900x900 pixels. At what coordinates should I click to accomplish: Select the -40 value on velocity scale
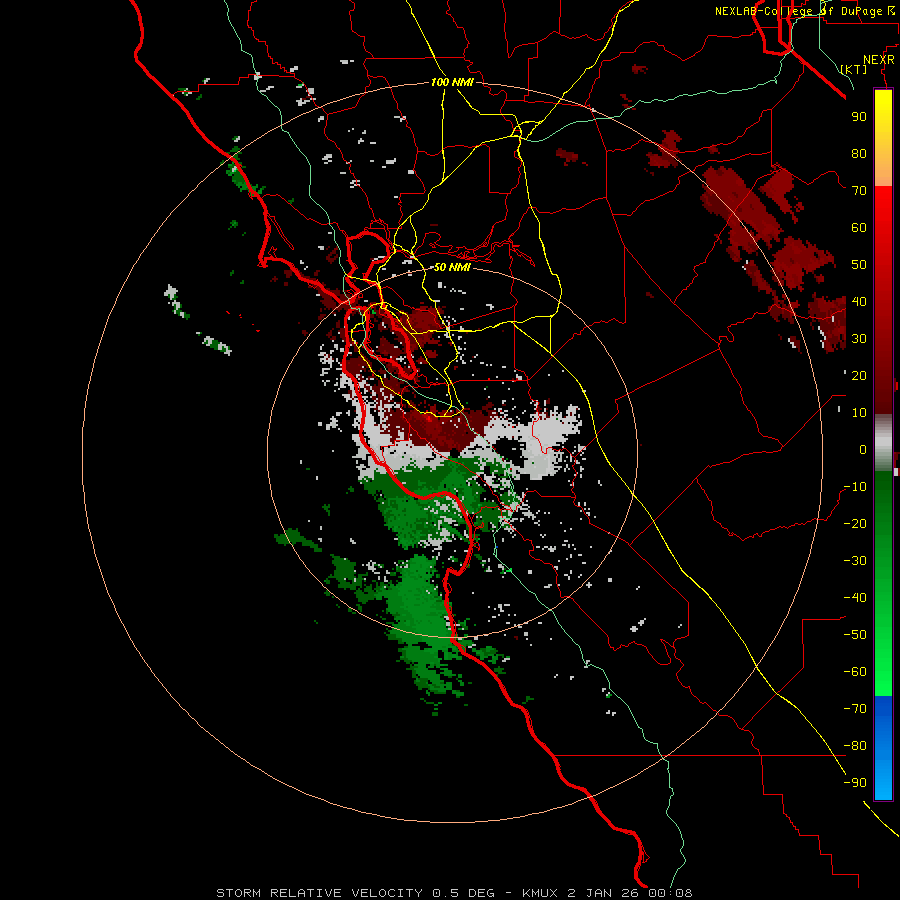pos(855,598)
